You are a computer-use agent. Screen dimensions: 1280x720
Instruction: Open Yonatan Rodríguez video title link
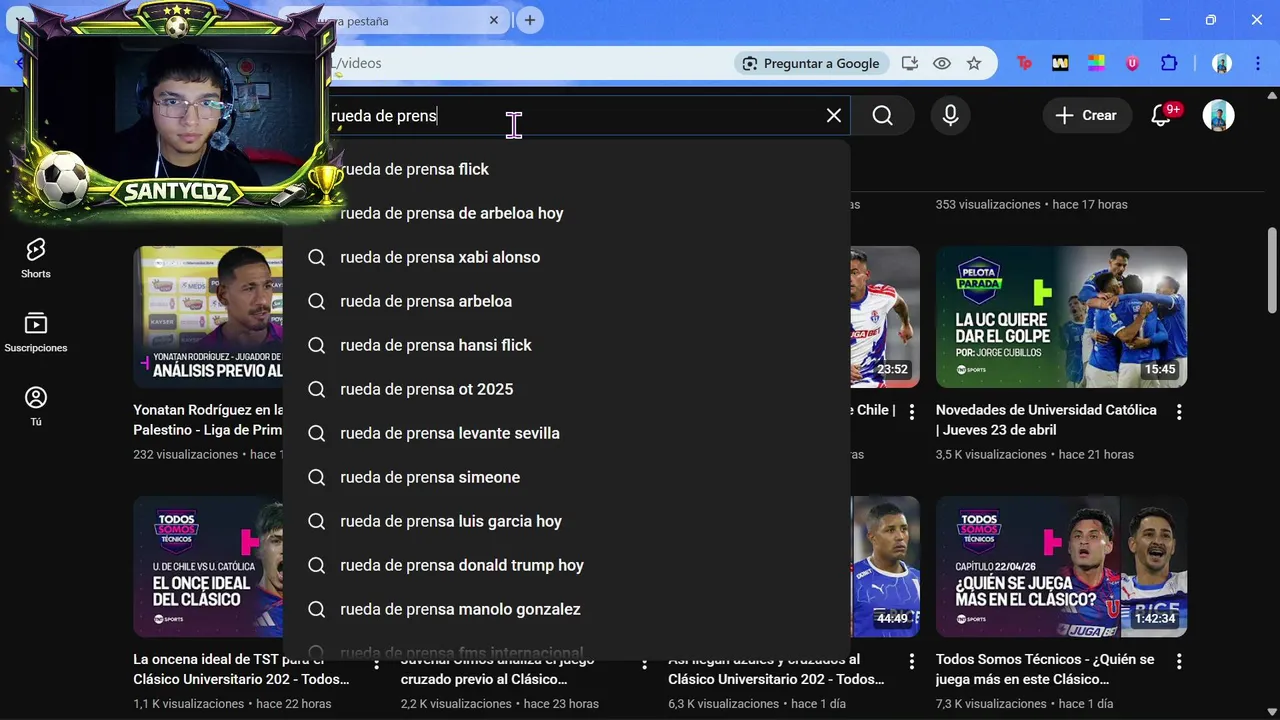tap(208, 420)
